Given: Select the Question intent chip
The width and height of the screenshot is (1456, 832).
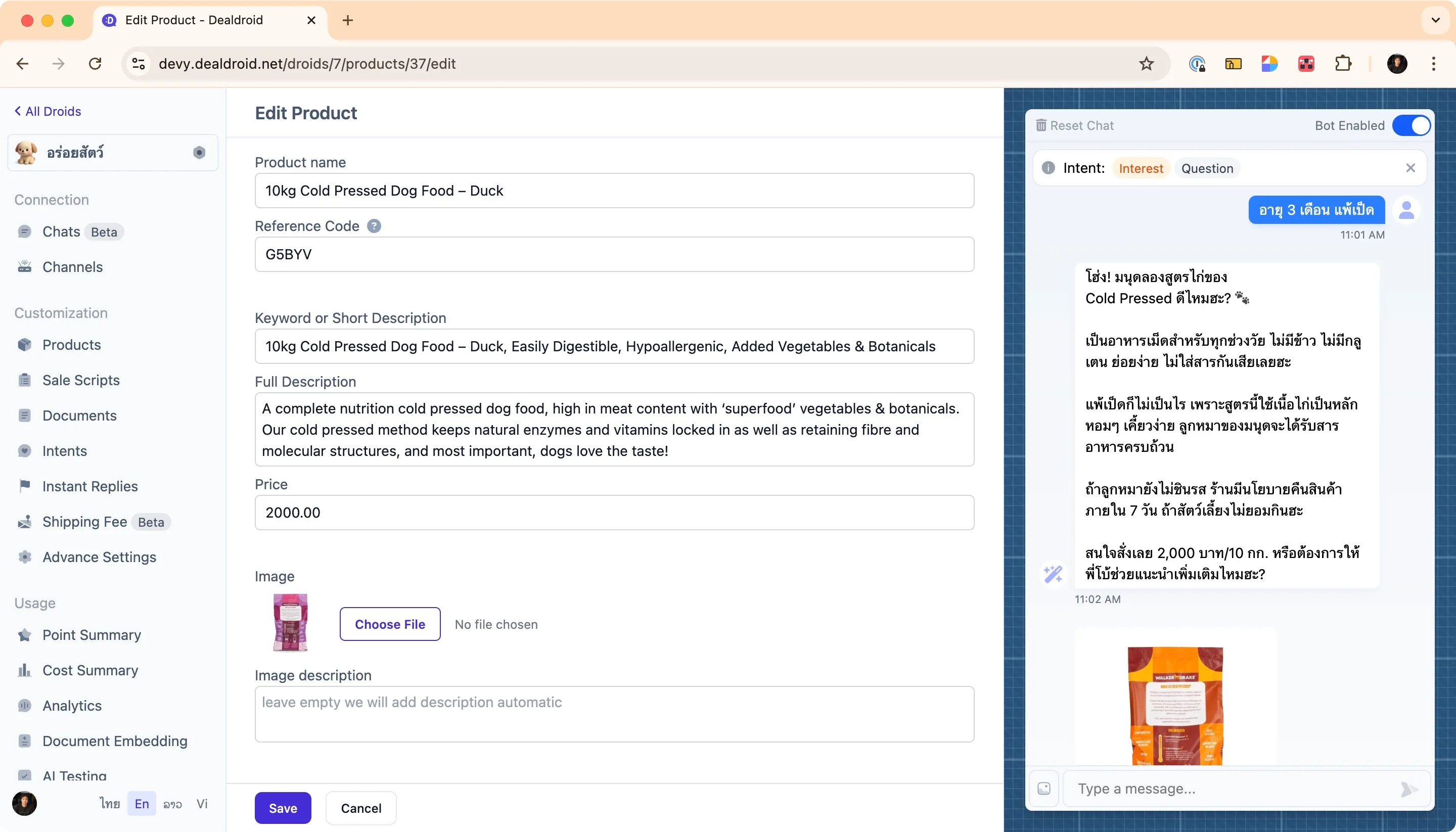Looking at the screenshot, I should (x=1207, y=167).
